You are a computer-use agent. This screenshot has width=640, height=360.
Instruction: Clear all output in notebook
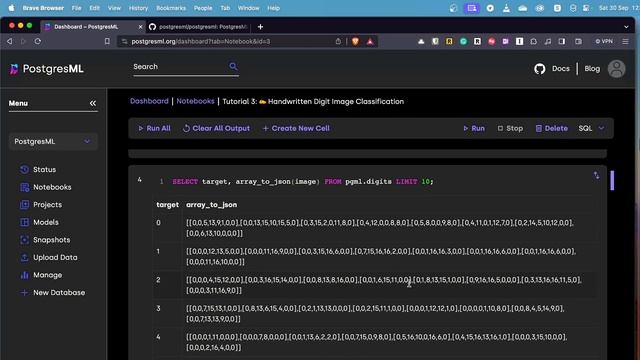216,128
